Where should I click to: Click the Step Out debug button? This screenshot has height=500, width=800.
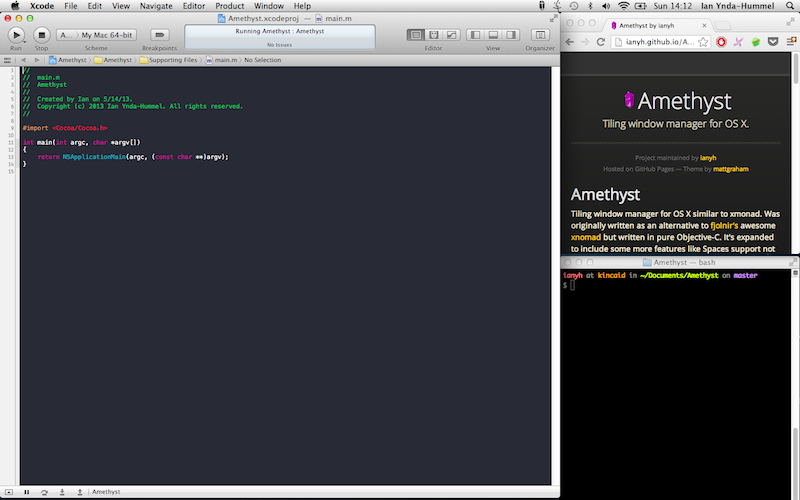click(x=80, y=492)
